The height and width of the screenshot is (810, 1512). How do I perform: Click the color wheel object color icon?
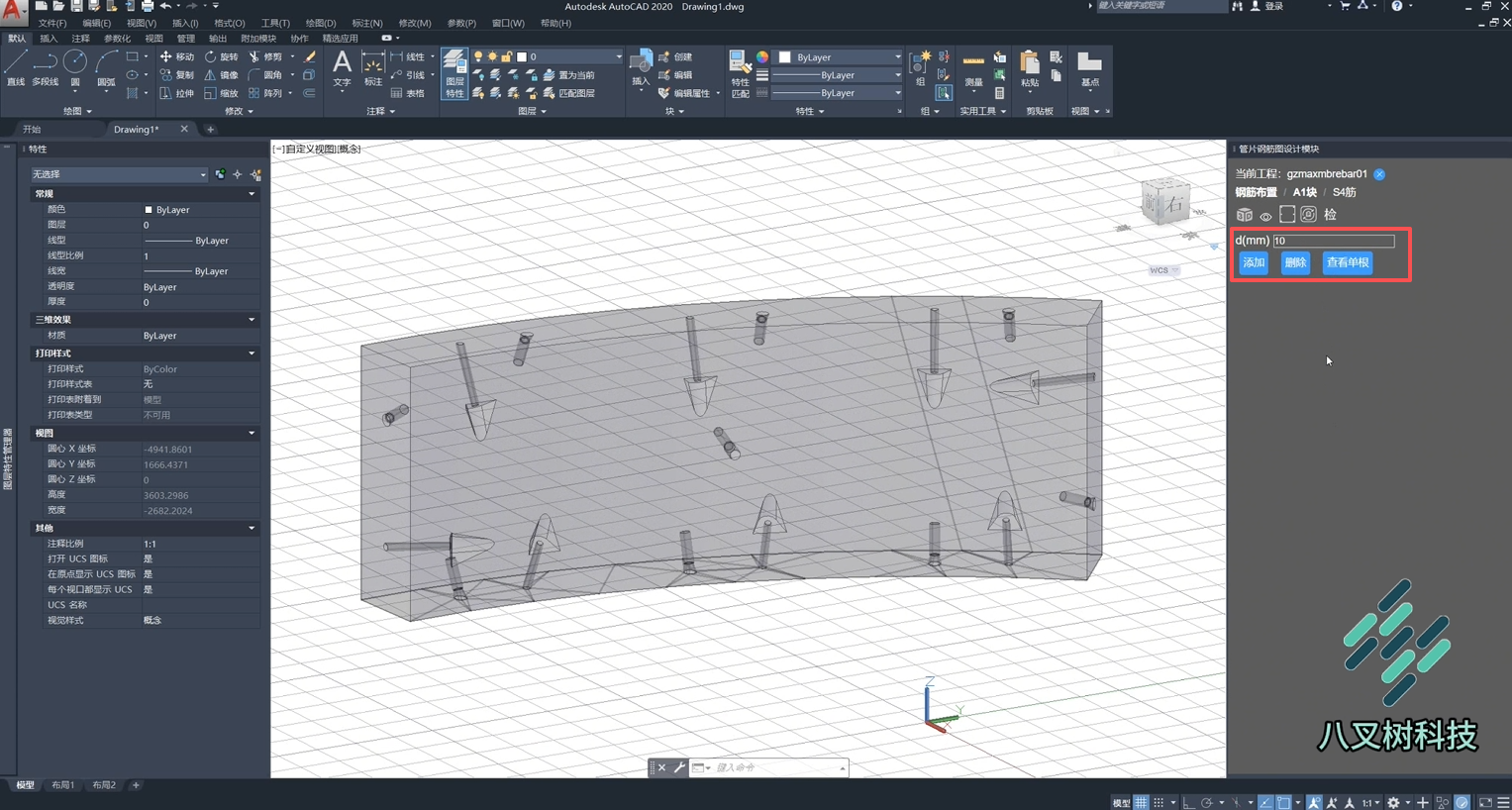click(x=762, y=56)
